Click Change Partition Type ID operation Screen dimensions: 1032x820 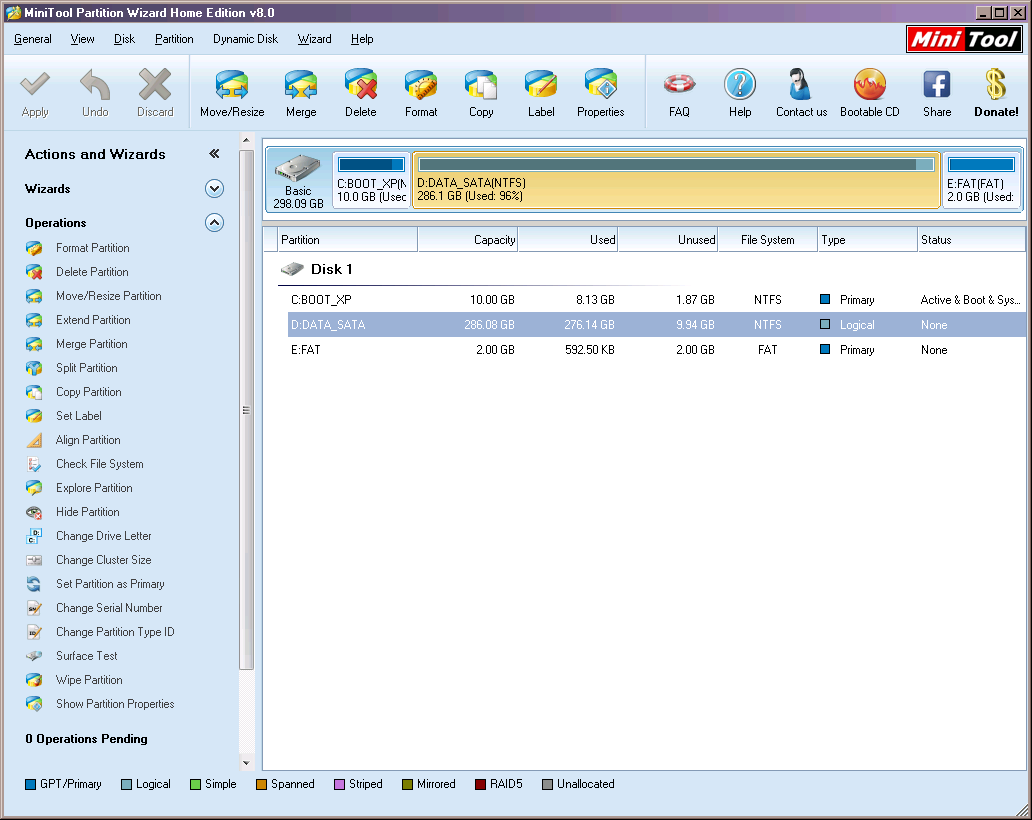tap(115, 632)
